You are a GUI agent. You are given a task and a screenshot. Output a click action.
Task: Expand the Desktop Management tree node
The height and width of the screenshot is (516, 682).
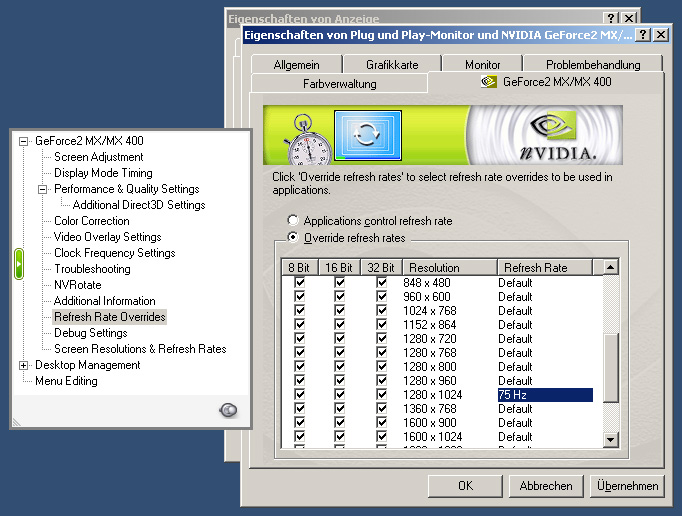pyautogui.click(x=24, y=365)
